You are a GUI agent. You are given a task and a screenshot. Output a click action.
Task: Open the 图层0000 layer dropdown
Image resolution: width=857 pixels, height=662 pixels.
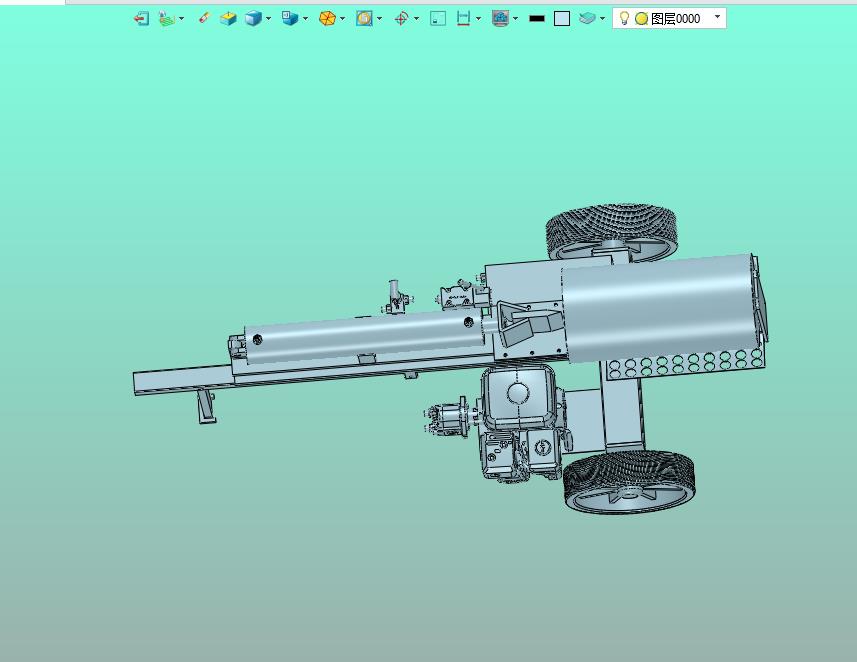point(718,17)
